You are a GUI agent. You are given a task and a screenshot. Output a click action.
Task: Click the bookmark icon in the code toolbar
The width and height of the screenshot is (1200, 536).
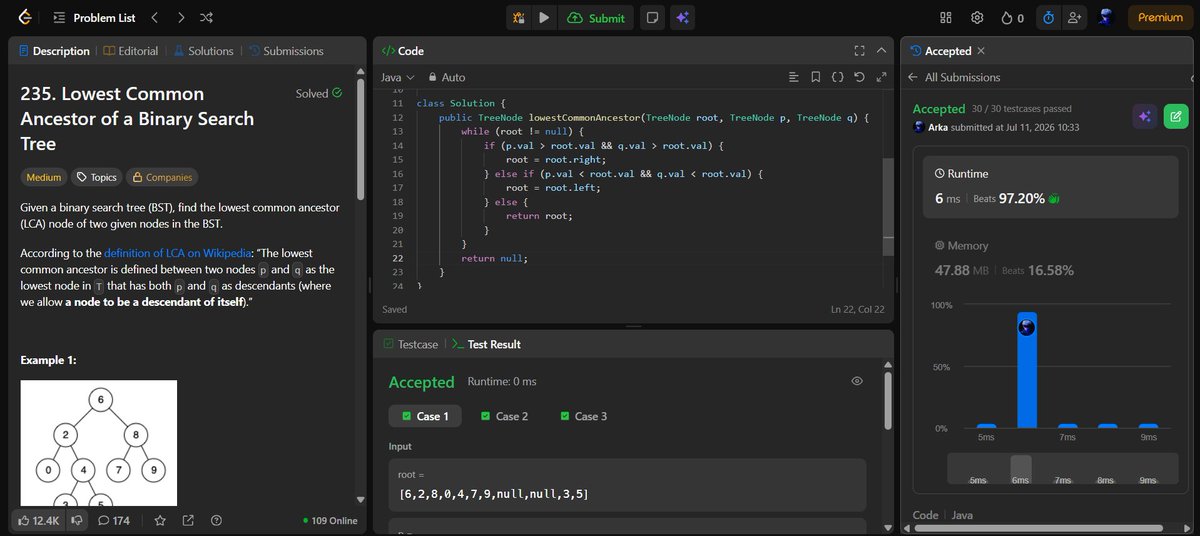(815, 77)
